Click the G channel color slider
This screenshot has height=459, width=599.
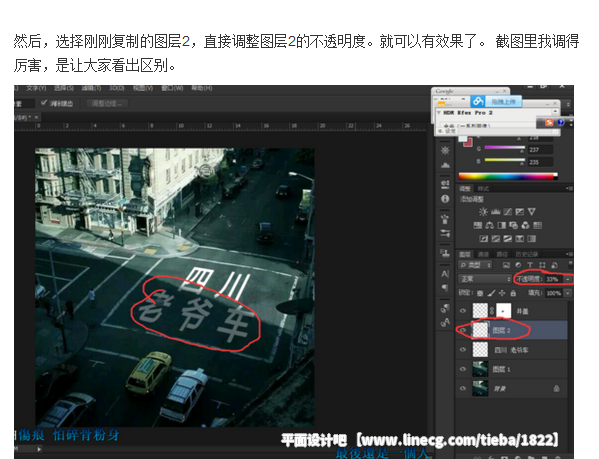click(505, 149)
